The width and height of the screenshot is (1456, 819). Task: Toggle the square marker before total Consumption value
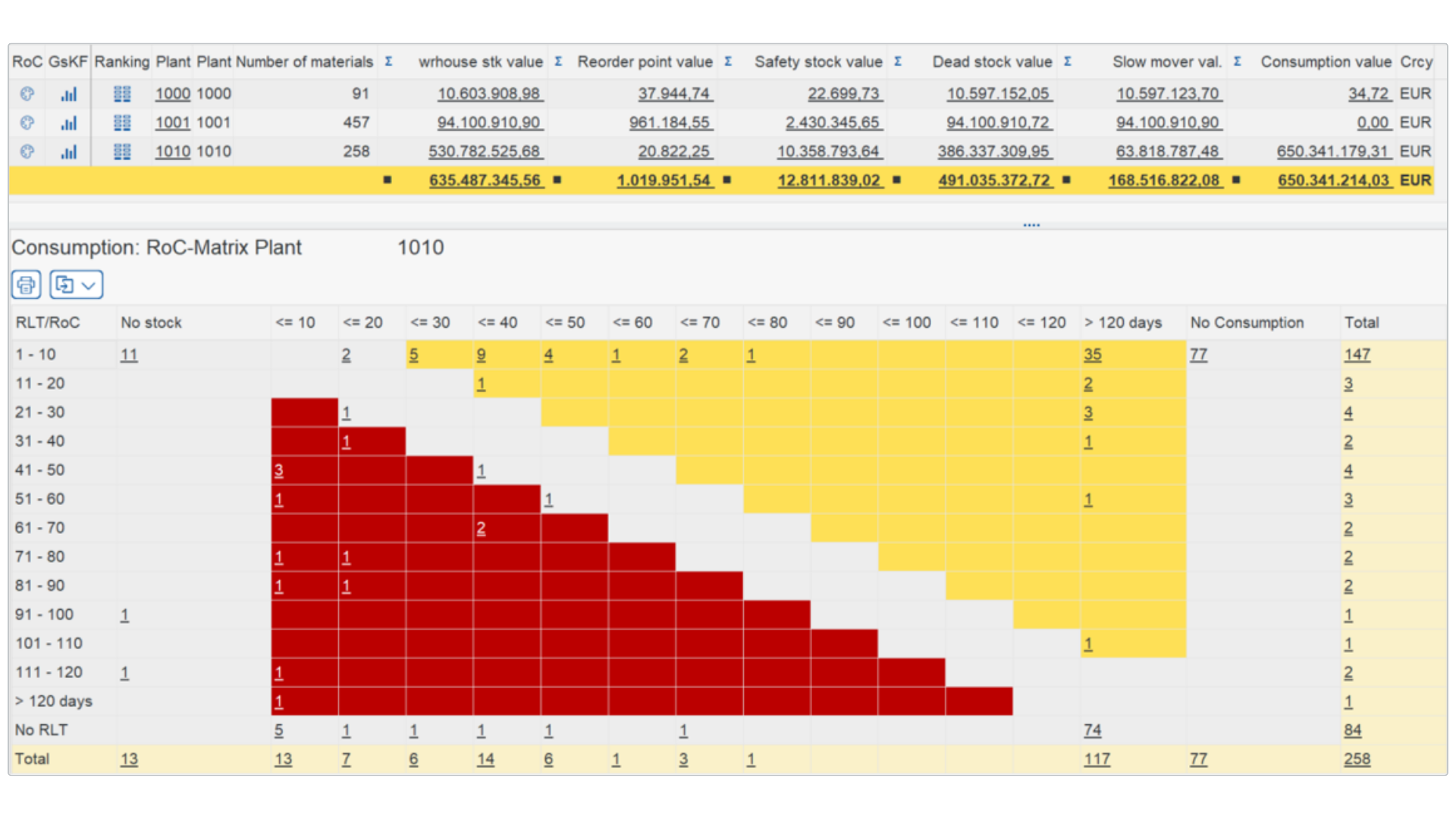pos(1236,180)
